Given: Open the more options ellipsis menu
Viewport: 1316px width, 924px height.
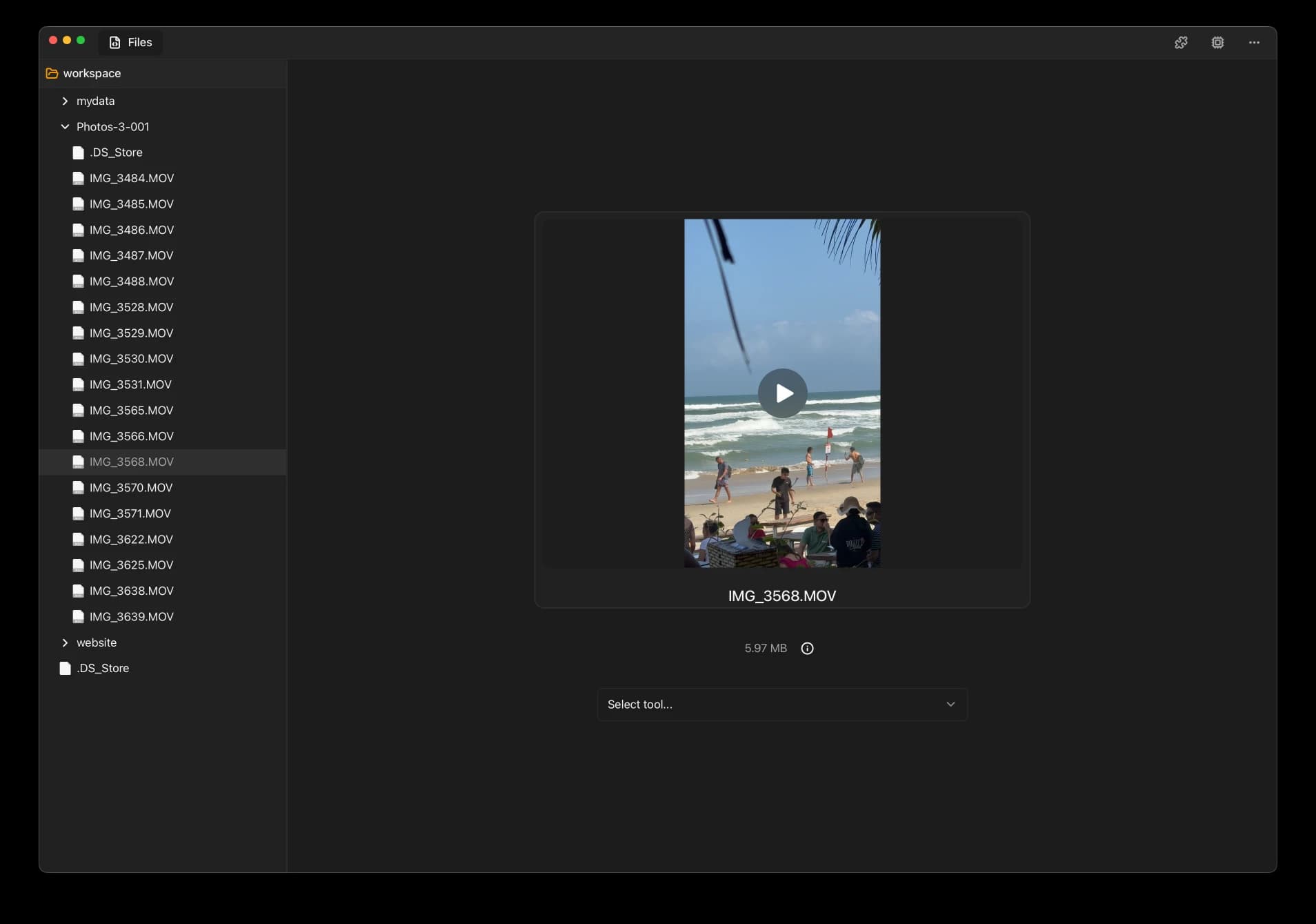Looking at the screenshot, I should pyautogui.click(x=1254, y=42).
